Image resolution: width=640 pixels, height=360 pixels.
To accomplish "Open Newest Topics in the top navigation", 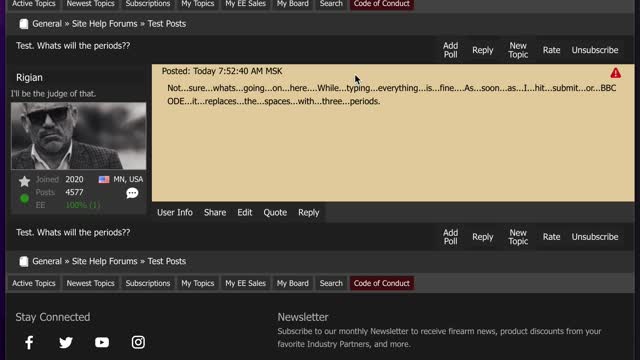I will point(91,4).
